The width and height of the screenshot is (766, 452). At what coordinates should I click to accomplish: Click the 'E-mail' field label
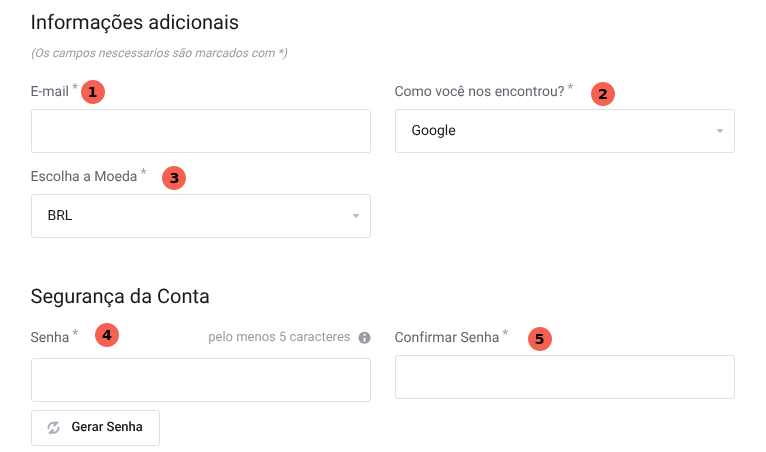[50, 92]
